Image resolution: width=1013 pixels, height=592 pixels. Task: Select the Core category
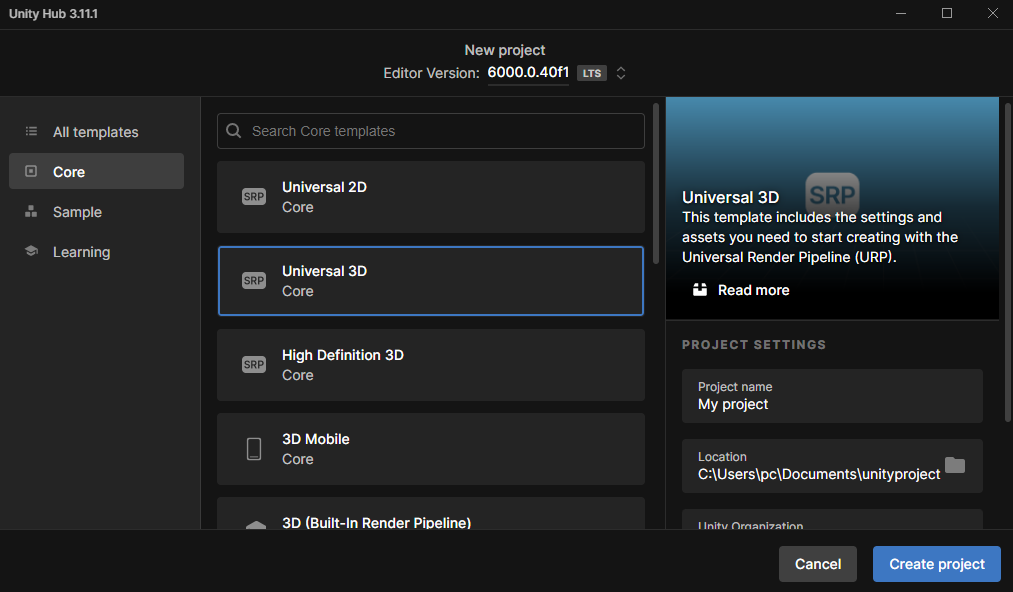[96, 171]
